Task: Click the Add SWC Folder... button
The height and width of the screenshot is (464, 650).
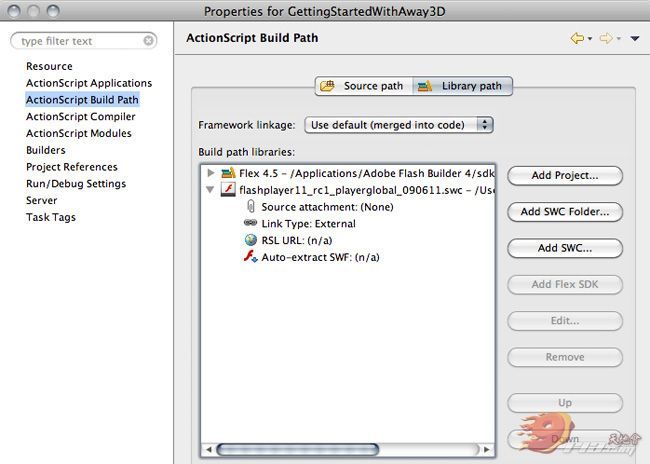Action: coord(565,212)
